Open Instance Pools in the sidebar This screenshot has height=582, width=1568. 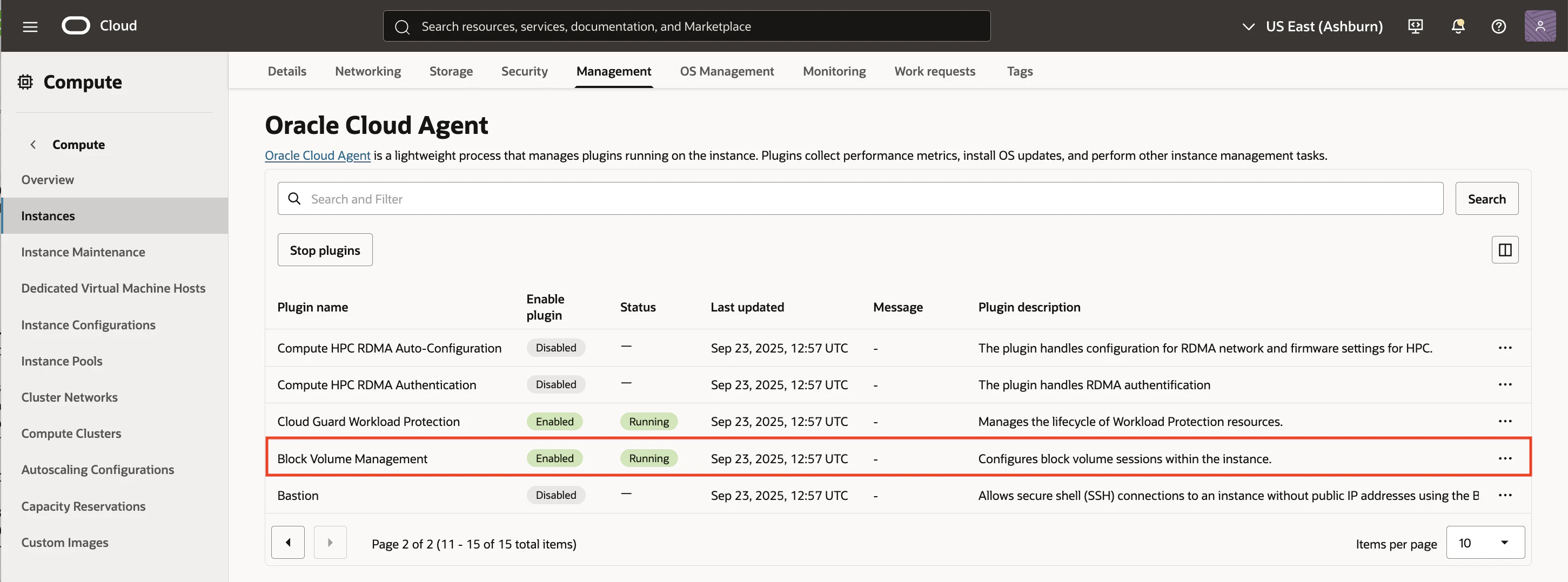tap(62, 361)
